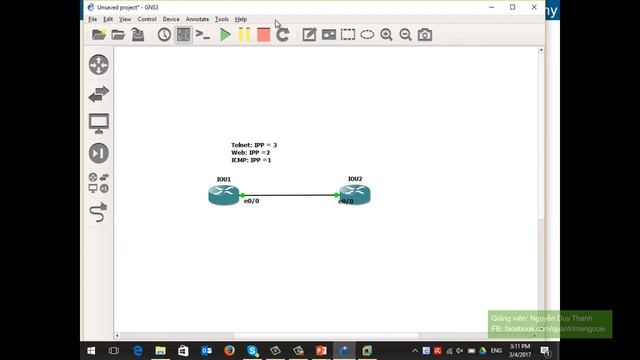
Task: Open console to all devices
Action: tap(203, 35)
